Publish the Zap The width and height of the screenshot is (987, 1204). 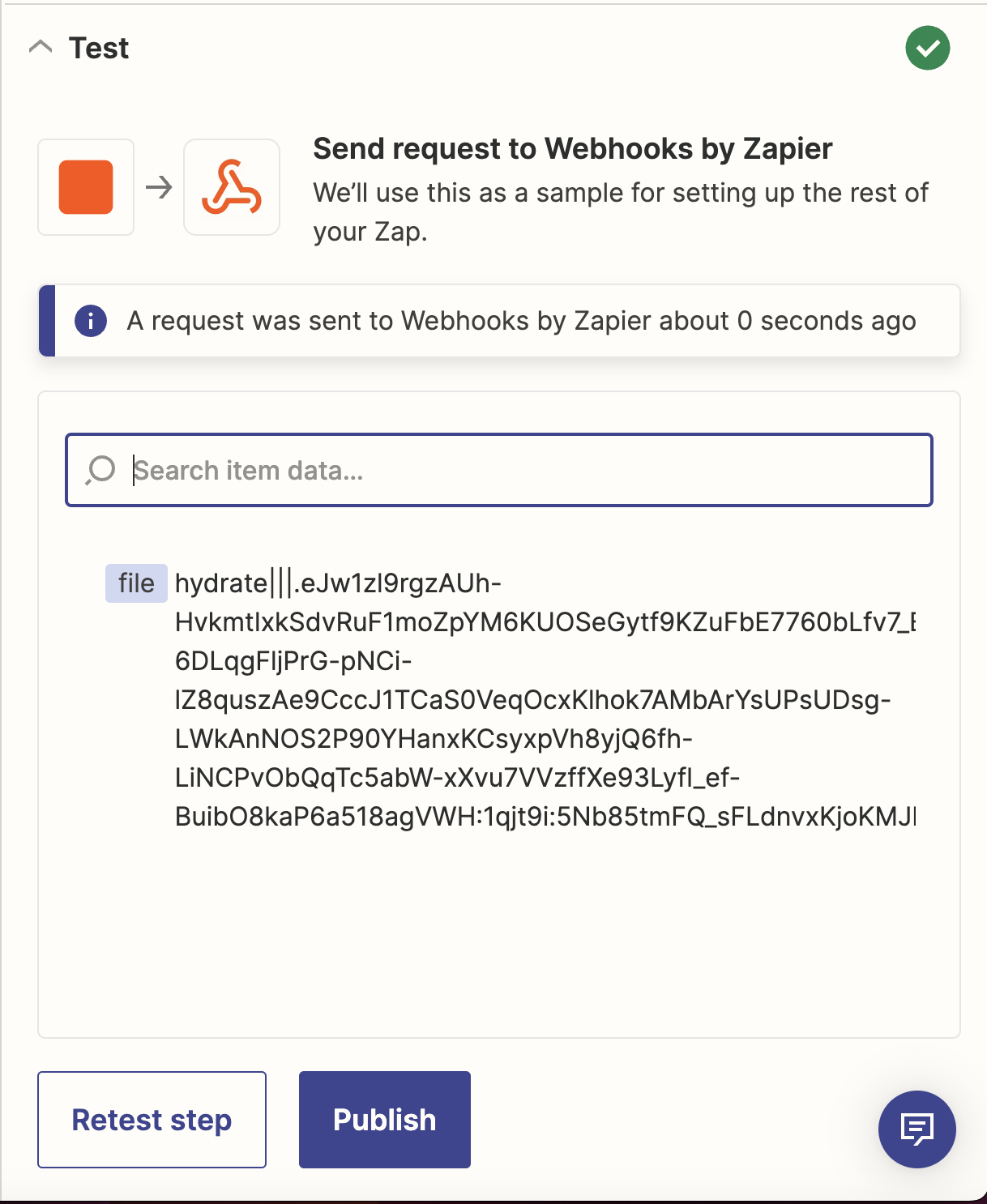pyautogui.click(x=384, y=1120)
